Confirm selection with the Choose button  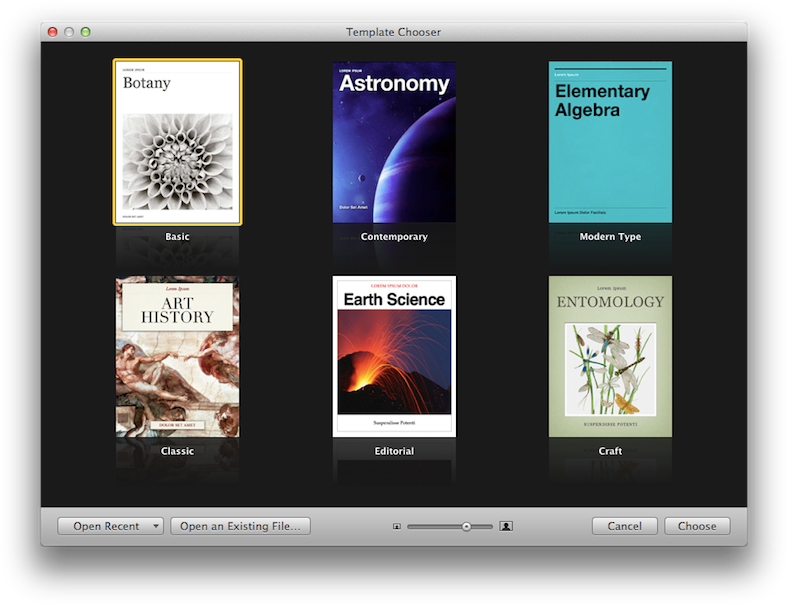[697, 526]
